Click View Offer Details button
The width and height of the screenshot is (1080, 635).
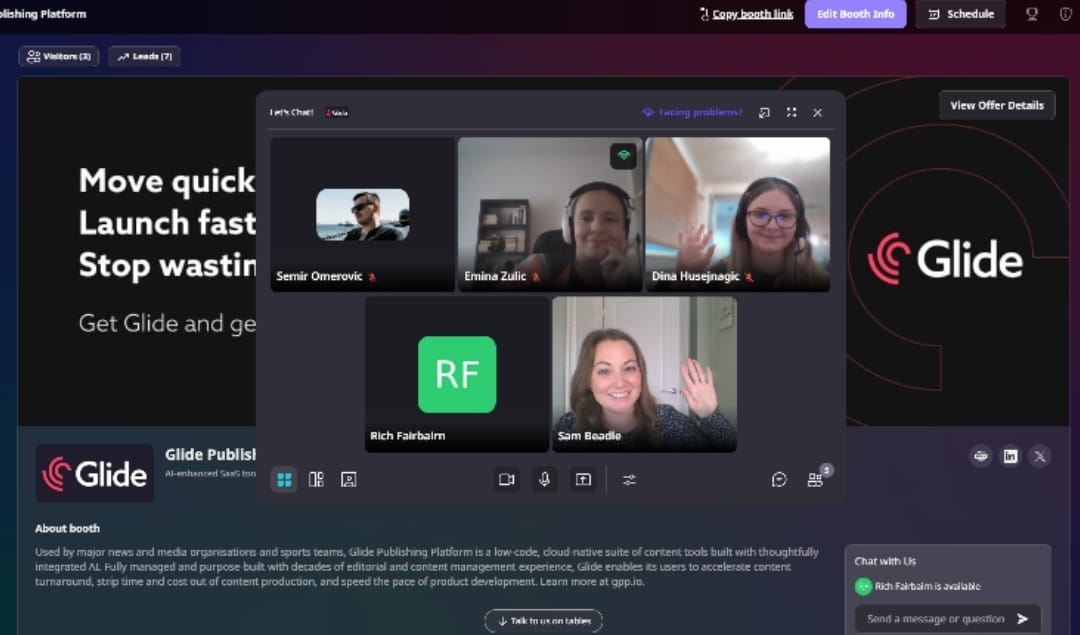pos(997,105)
